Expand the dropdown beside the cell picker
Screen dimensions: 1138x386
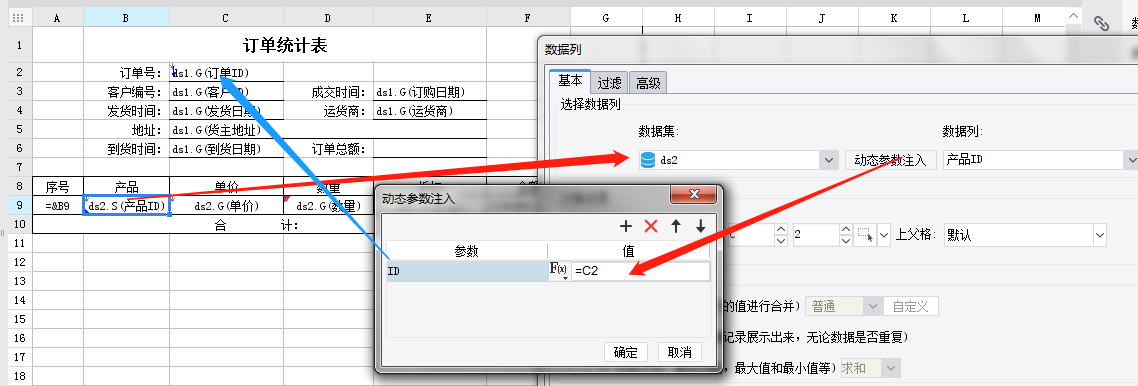click(883, 235)
